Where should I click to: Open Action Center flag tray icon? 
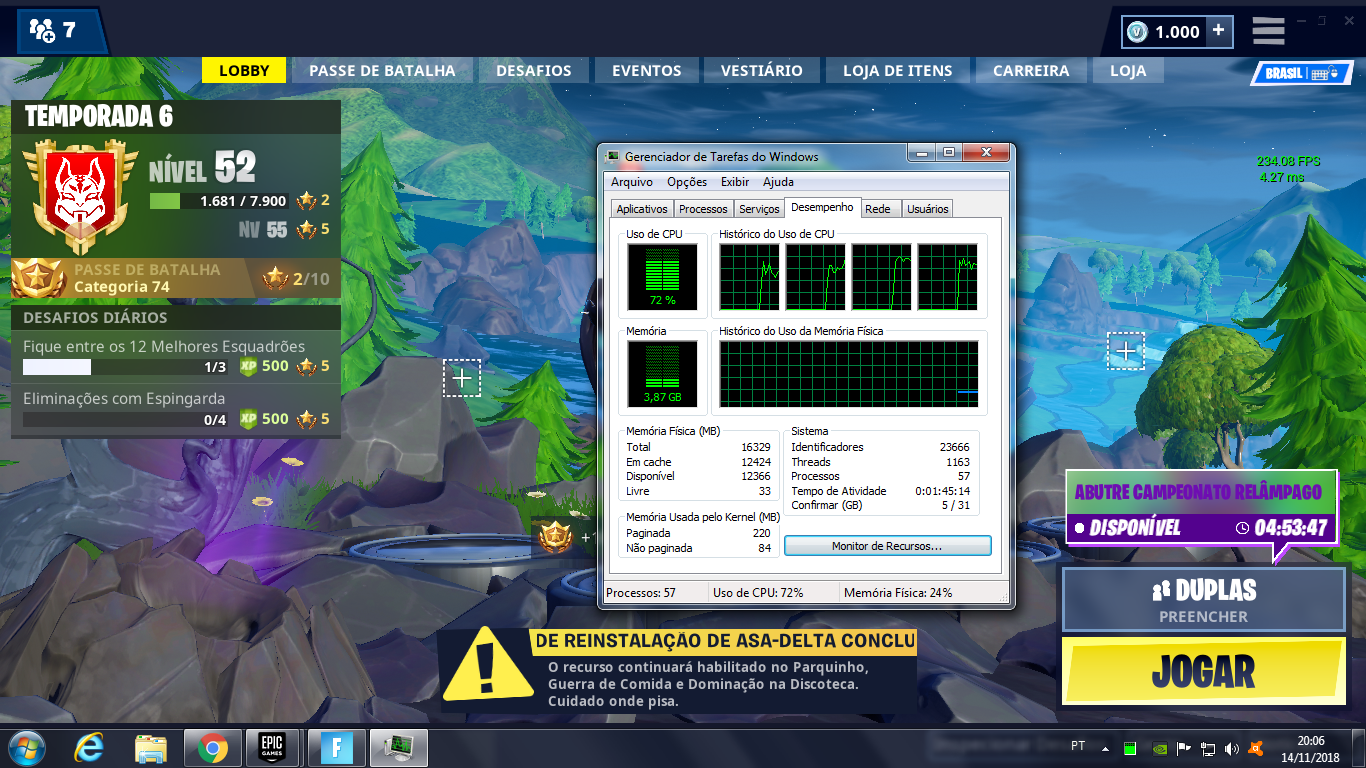pyautogui.click(x=1183, y=748)
